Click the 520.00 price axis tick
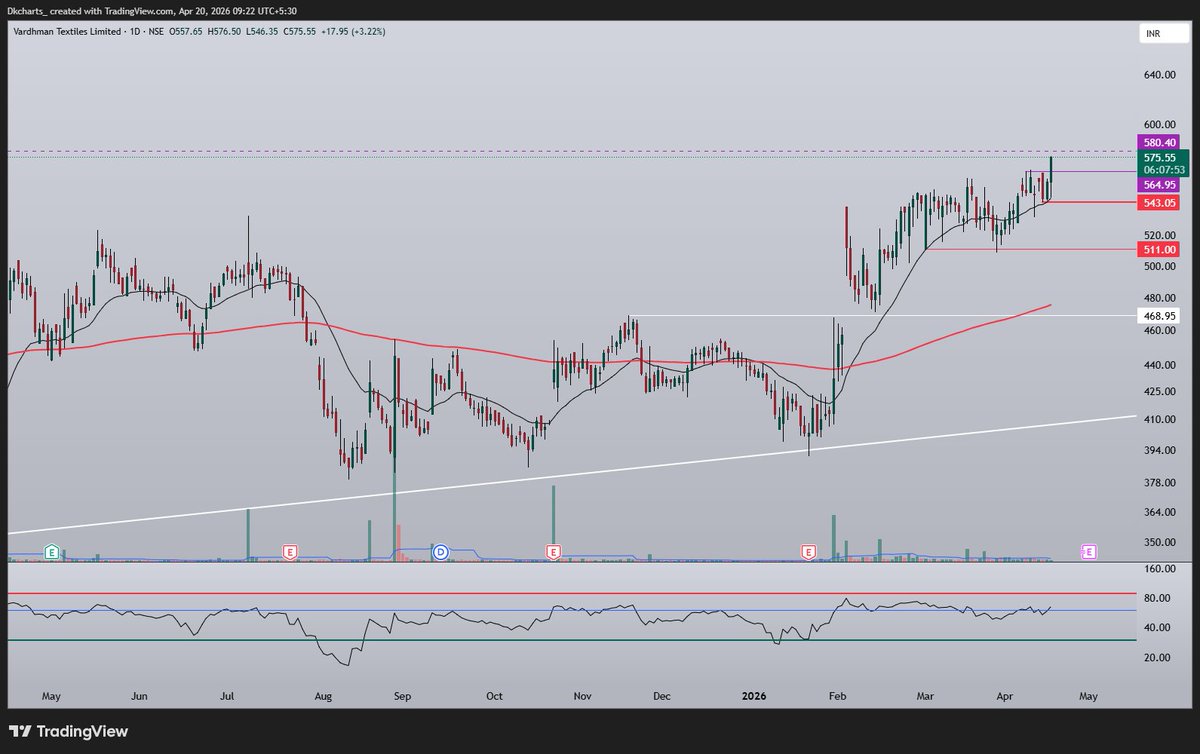1200x754 pixels. [1158, 235]
